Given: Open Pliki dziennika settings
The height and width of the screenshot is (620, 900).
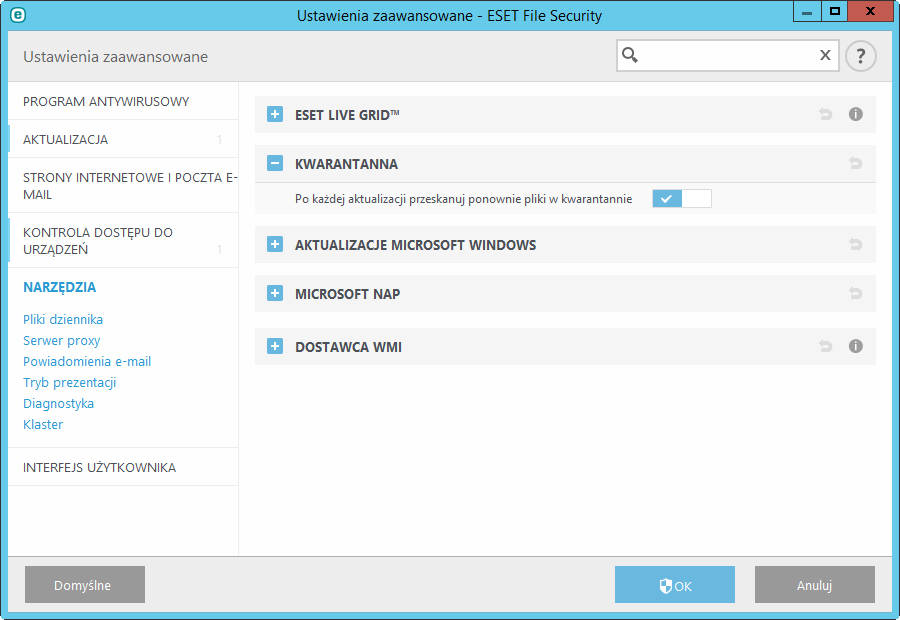Looking at the screenshot, I should point(63,319).
